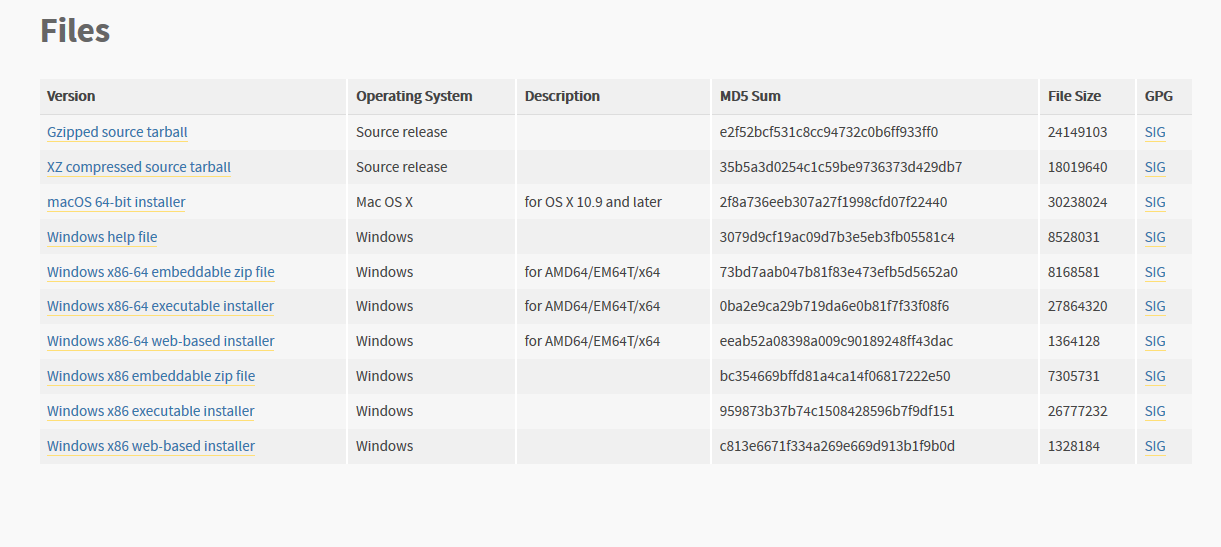This screenshot has height=547, width=1221.
Task: Click the Files section heading
Action: click(75, 31)
